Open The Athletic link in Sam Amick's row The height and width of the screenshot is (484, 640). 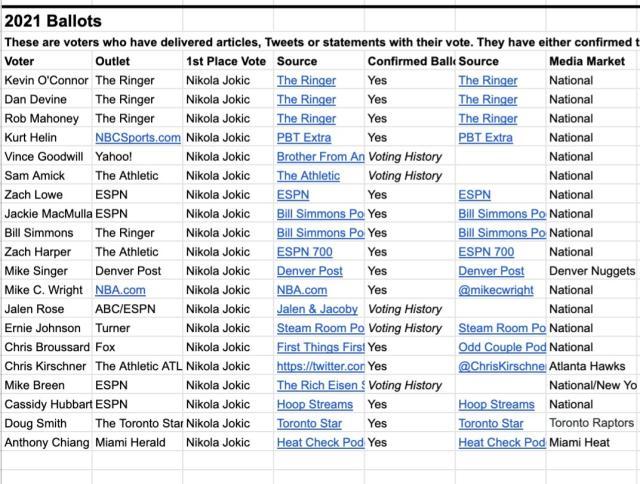point(308,176)
